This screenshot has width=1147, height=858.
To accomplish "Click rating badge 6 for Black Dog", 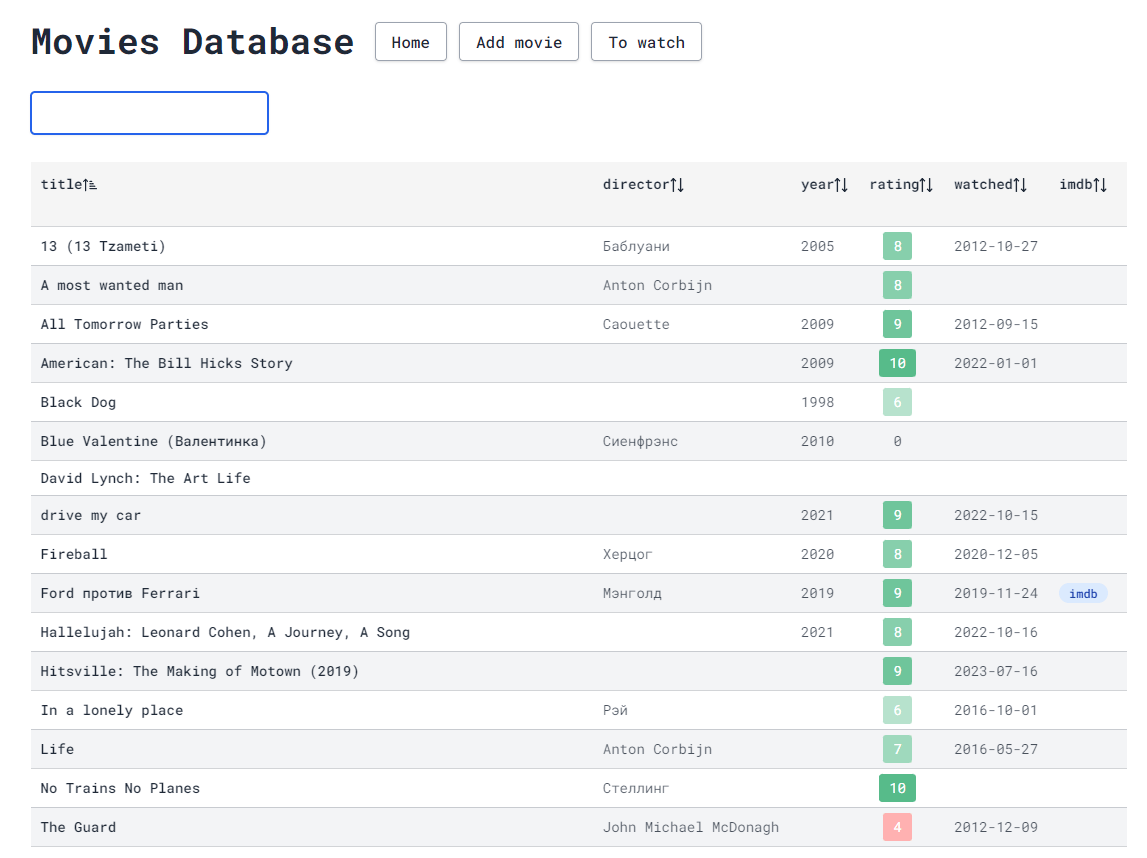I will pyautogui.click(x=898, y=402).
